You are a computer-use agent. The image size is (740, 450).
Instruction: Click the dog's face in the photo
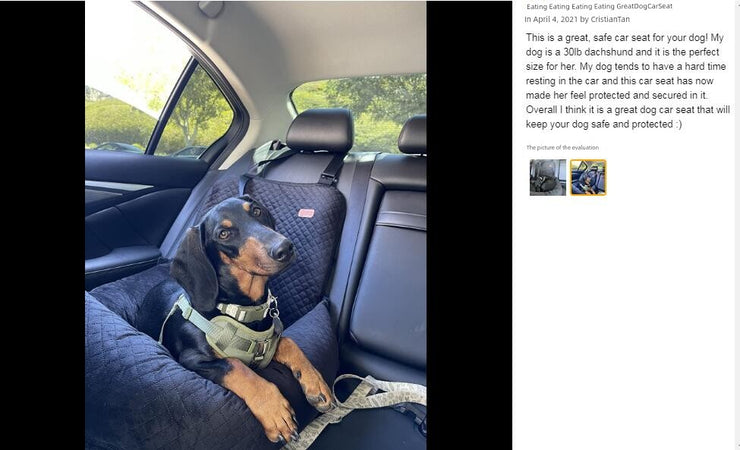coord(250,241)
